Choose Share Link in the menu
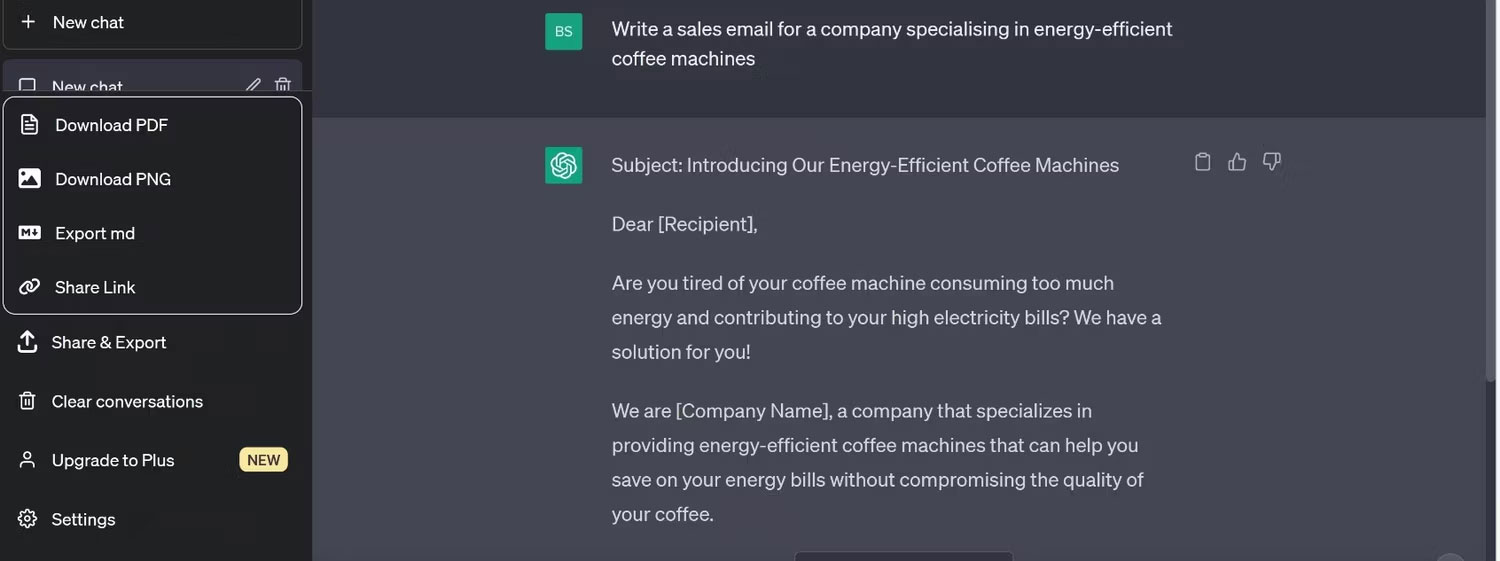This screenshot has width=1500, height=561. 95,287
